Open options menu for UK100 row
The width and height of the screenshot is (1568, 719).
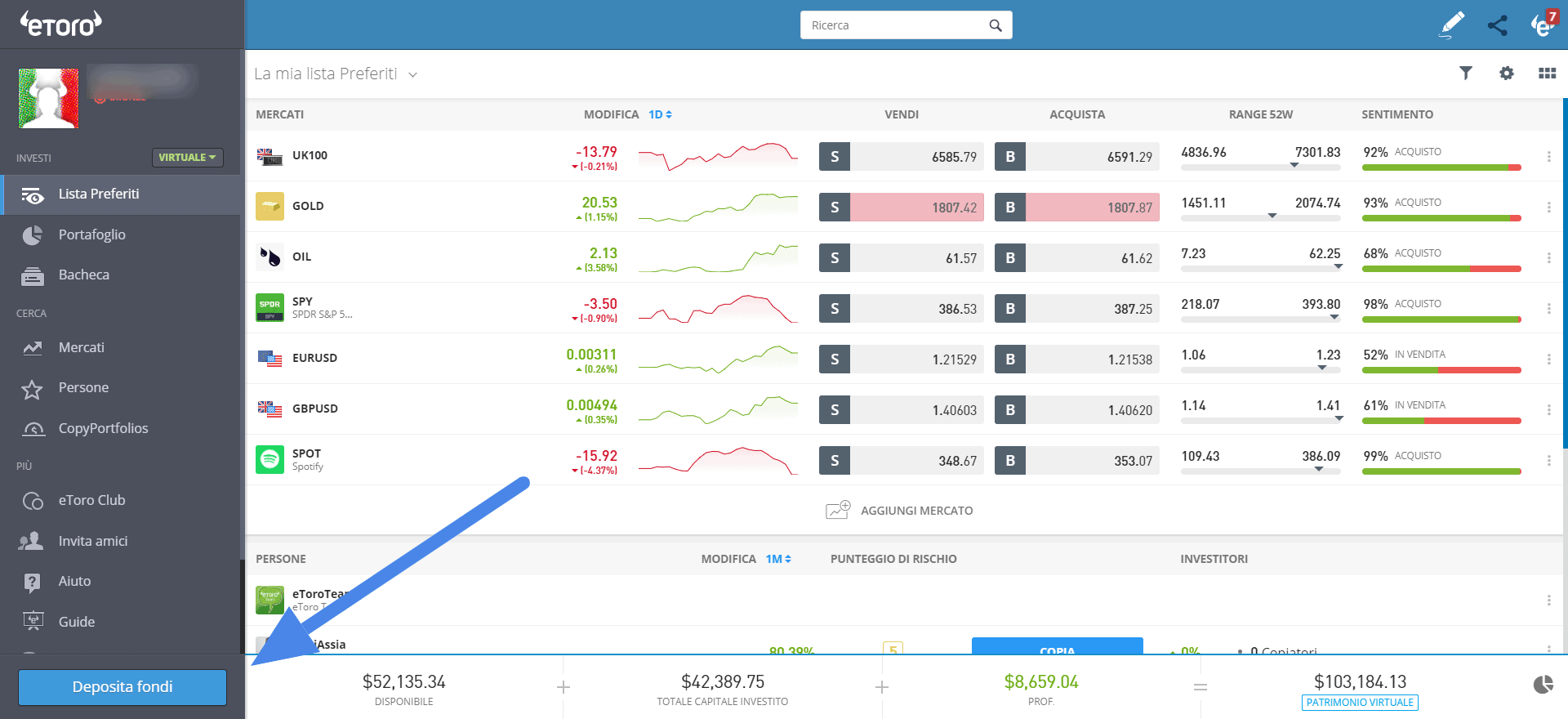point(1548,156)
